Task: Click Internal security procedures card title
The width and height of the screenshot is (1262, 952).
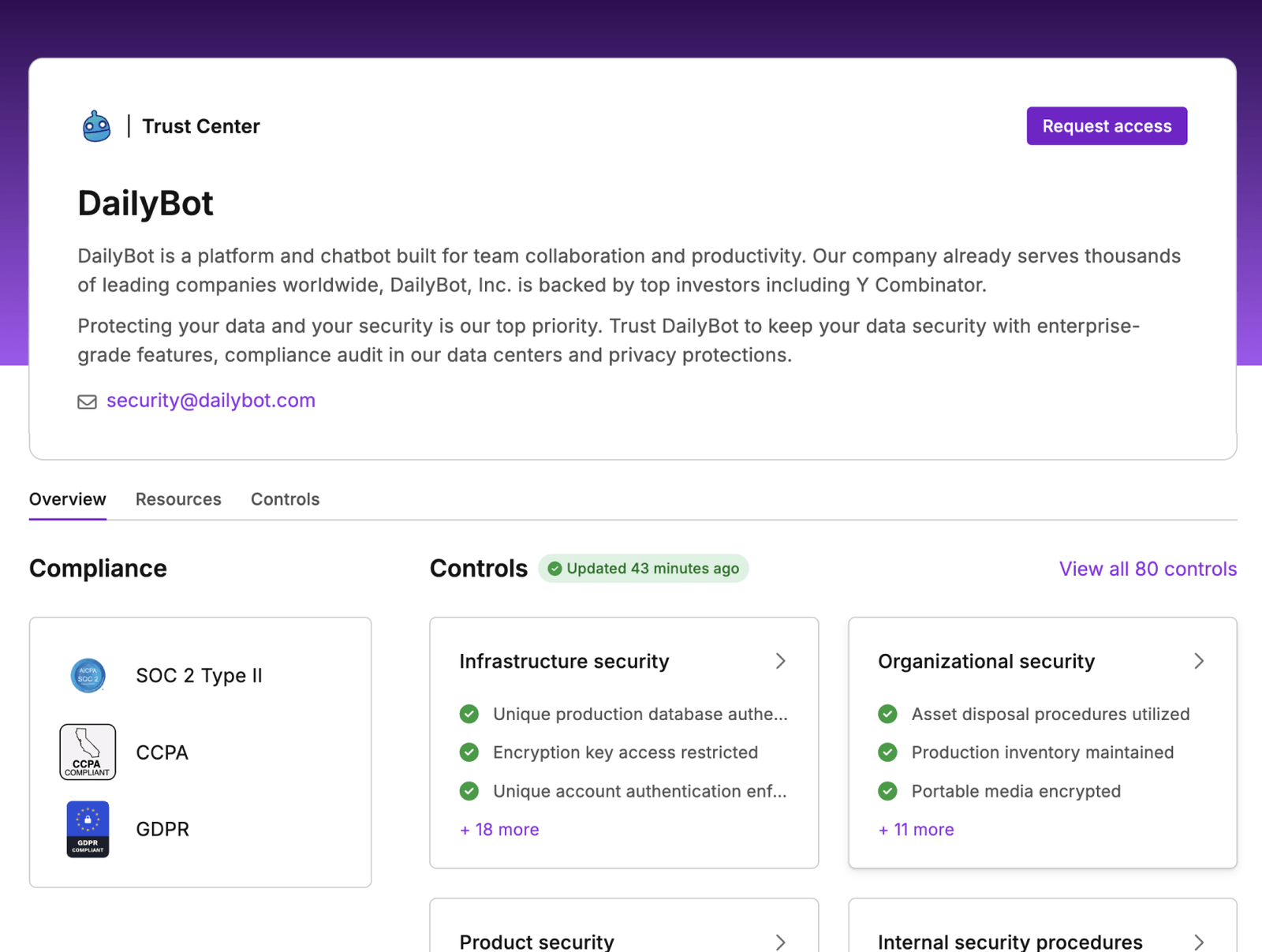Action: coord(1010,942)
